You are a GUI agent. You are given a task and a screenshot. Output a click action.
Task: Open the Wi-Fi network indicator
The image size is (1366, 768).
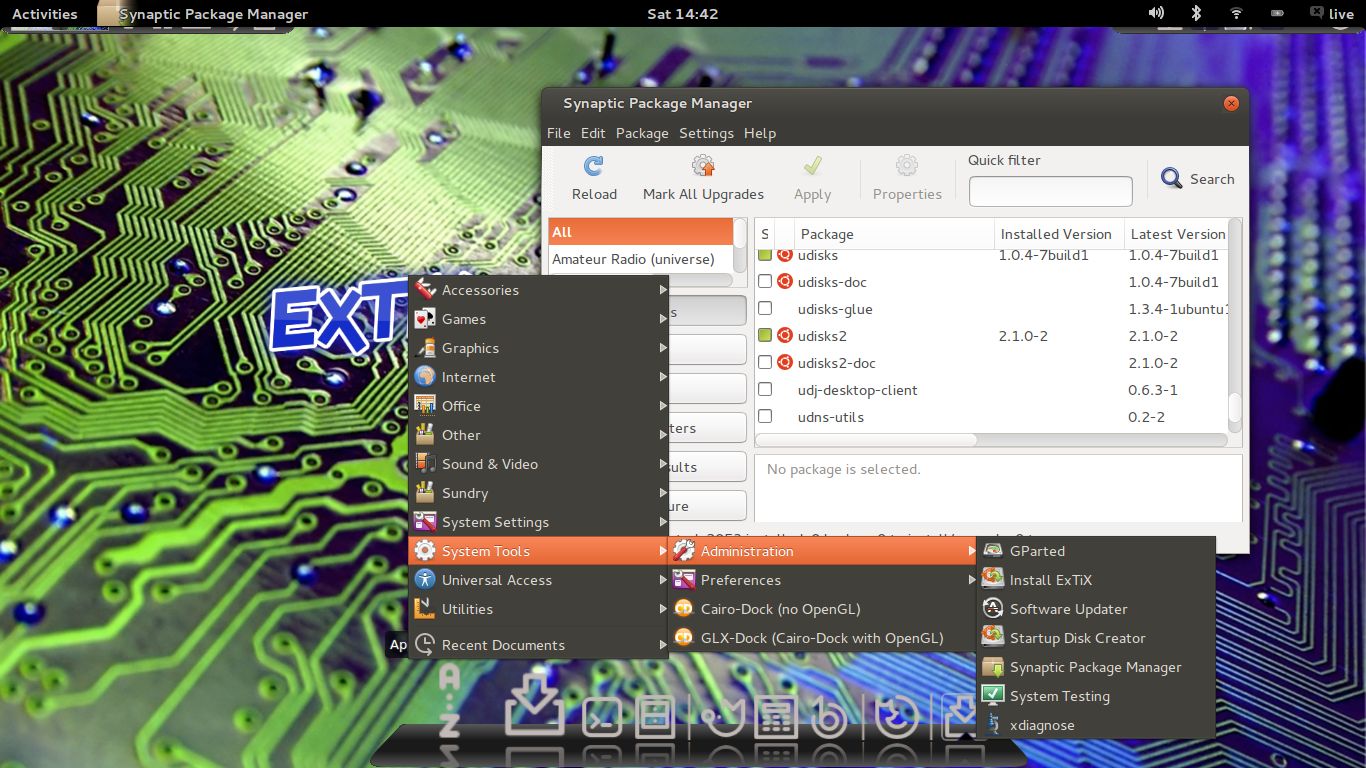1236,13
